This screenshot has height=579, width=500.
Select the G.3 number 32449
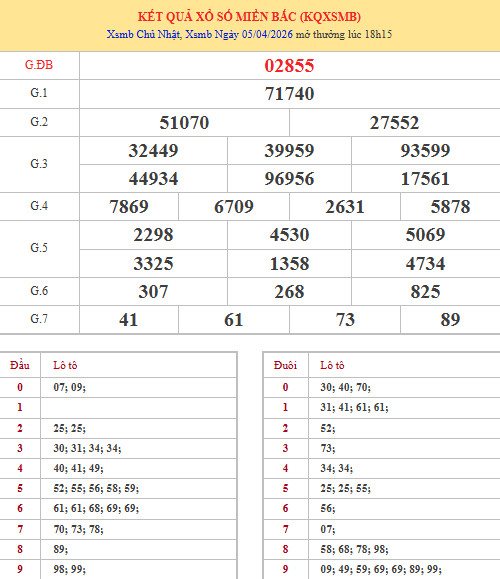(x=153, y=151)
